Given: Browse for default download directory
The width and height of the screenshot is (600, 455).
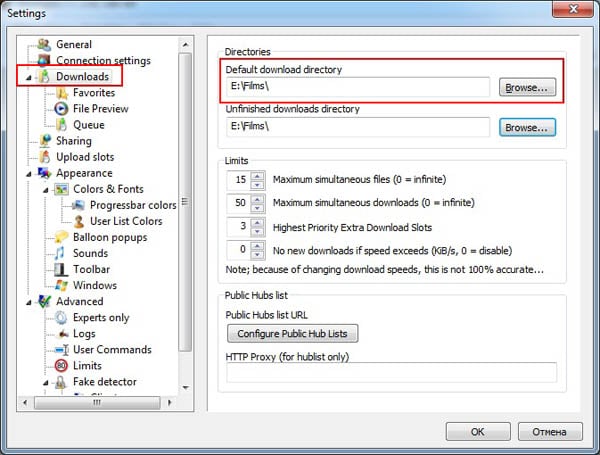Looking at the screenshot, I should point(527,88).
